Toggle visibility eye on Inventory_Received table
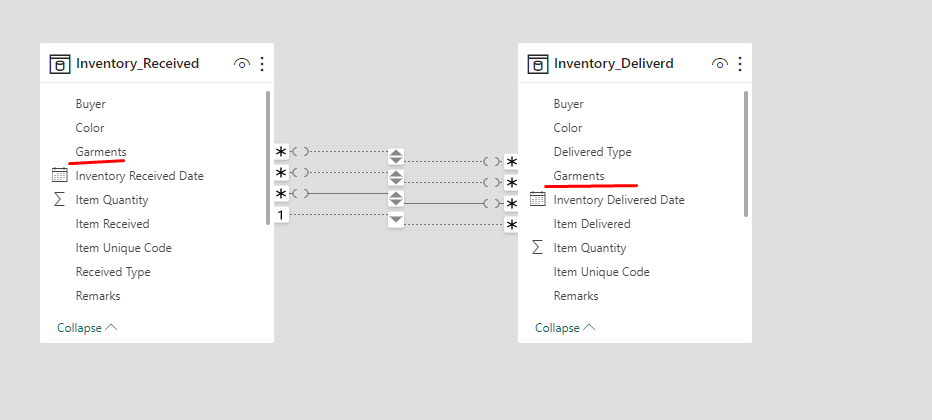The height and width of the screenshot is (420, 932). pos(242,64)
